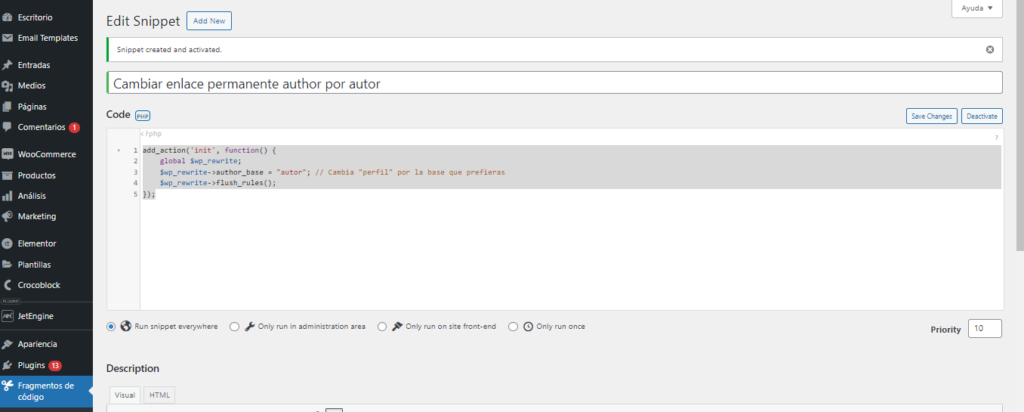Screen dimensions: 1024x412
Task: Click the JetEngine icon
Action: (7, 316)
